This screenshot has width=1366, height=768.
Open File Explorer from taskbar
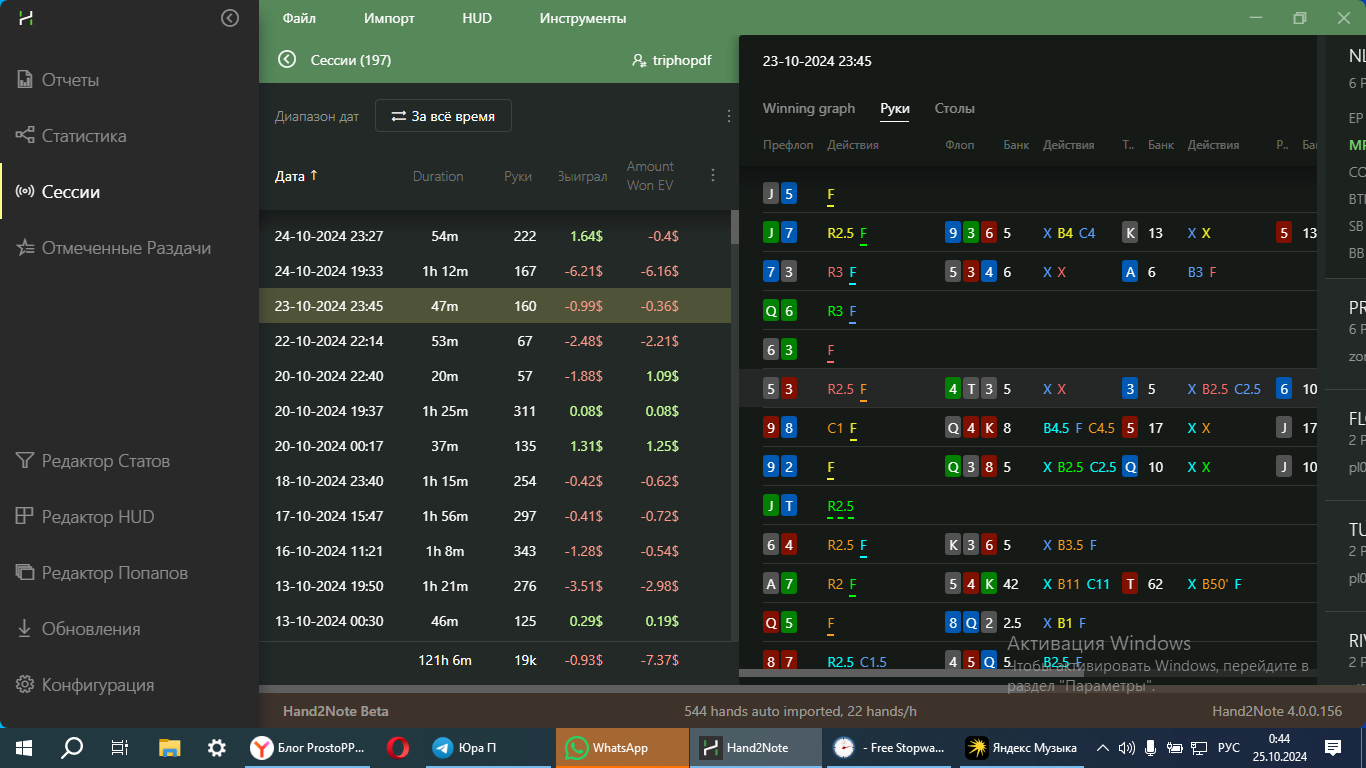[x=169, y=747]
